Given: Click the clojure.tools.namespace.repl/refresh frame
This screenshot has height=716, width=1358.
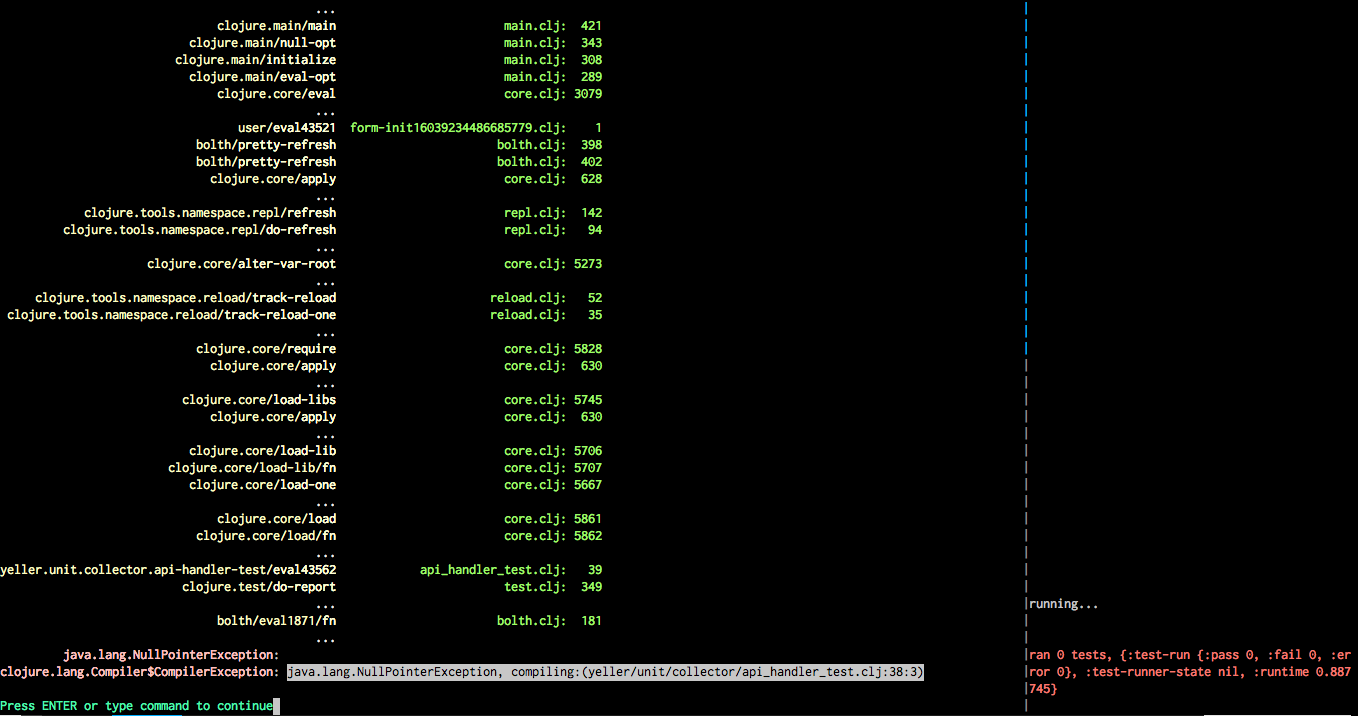Looking at the screenshot, I should 210,213.
